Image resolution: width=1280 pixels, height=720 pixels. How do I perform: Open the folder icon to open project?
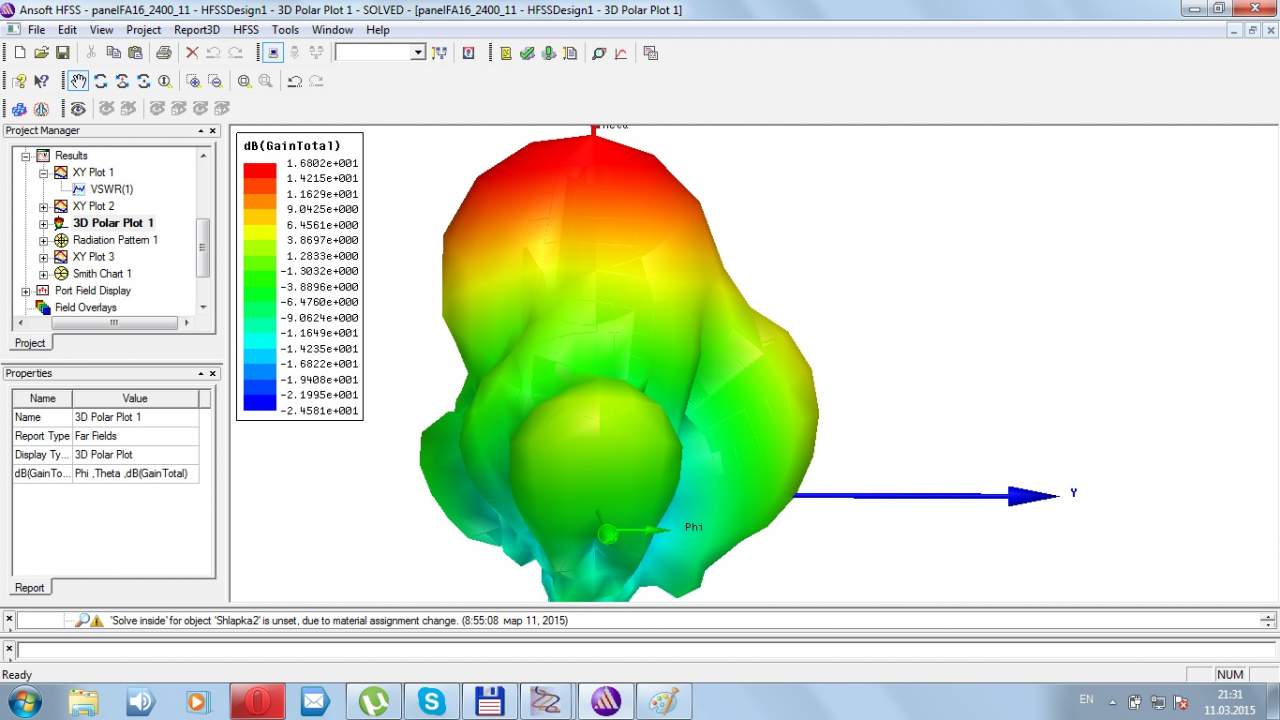point(41,53)
